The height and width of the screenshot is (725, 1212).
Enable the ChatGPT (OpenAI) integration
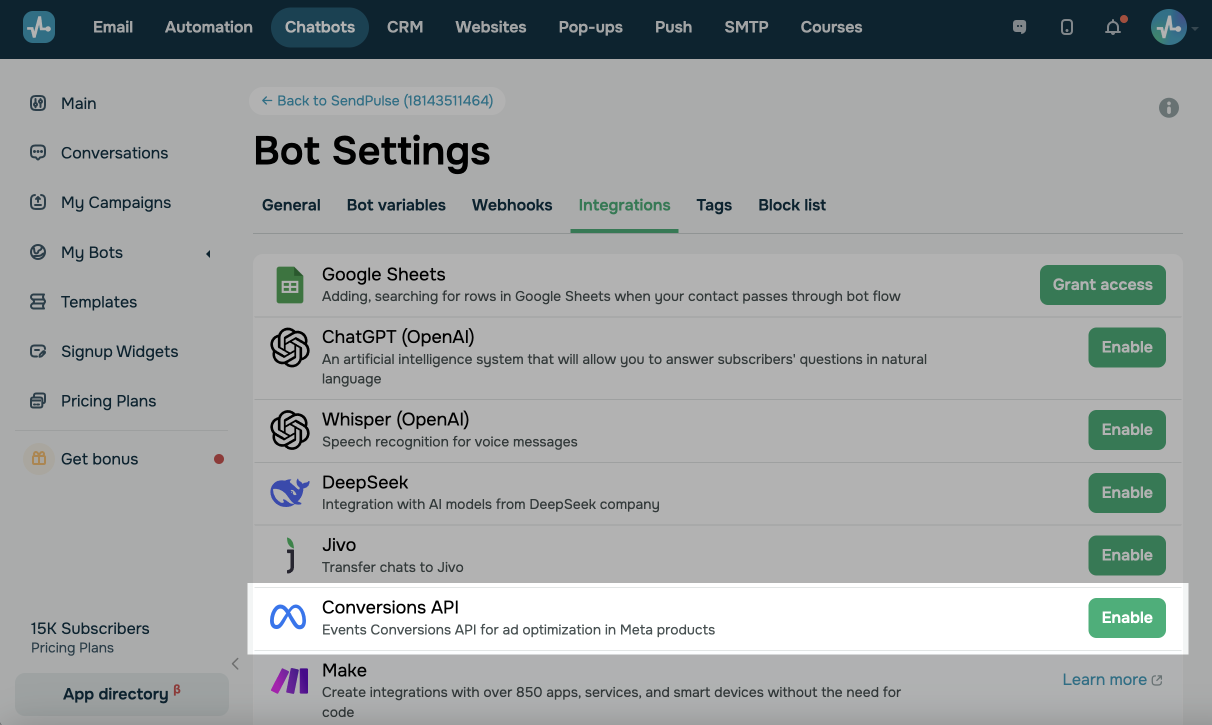[x=1126, y=347]
